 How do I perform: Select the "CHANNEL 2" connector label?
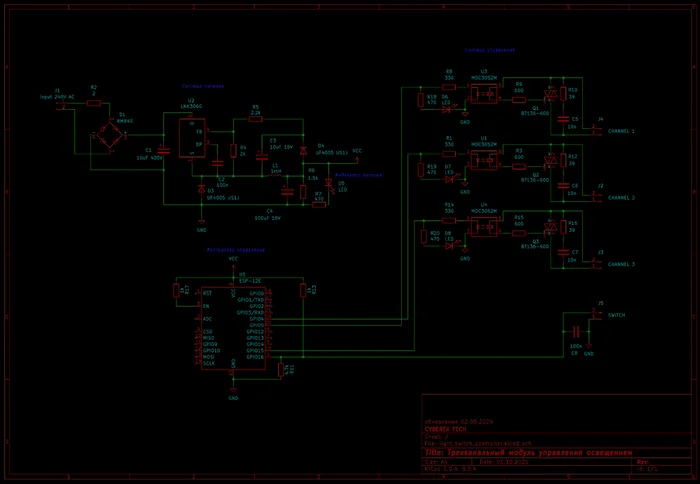pos(621,198)
